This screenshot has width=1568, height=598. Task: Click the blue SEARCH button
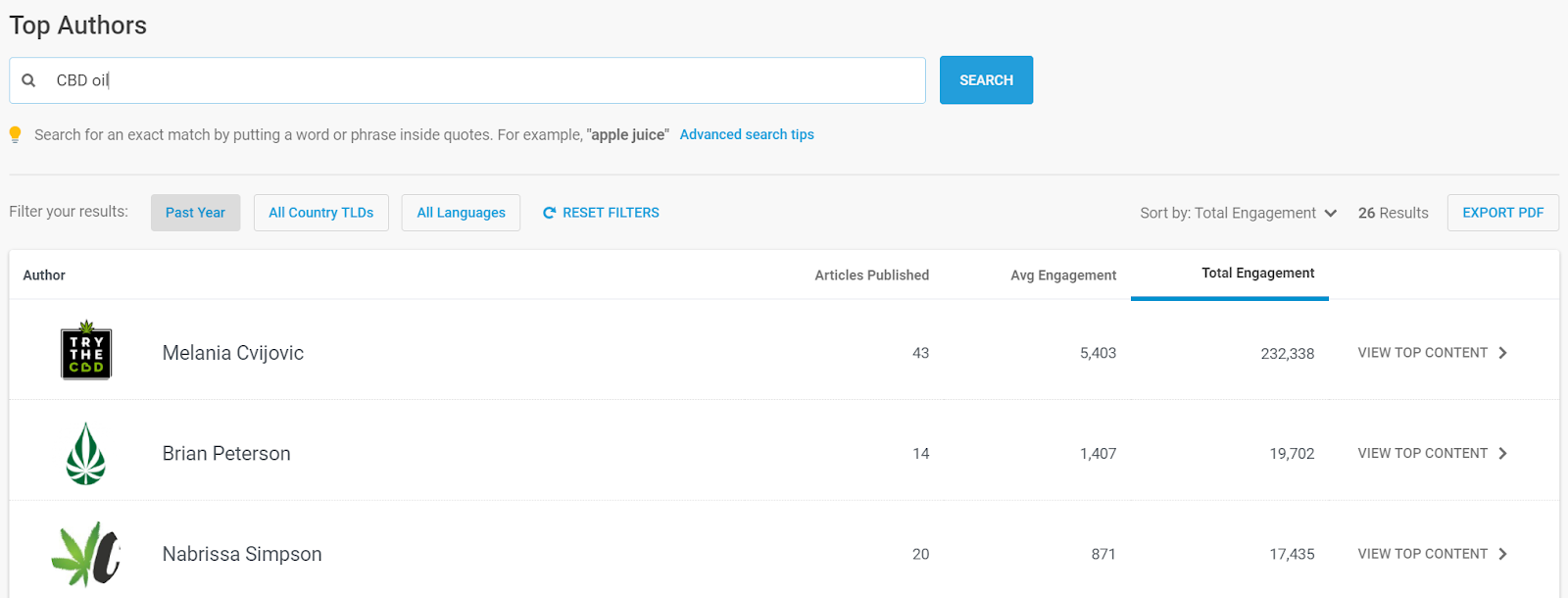tap(986, 80)
